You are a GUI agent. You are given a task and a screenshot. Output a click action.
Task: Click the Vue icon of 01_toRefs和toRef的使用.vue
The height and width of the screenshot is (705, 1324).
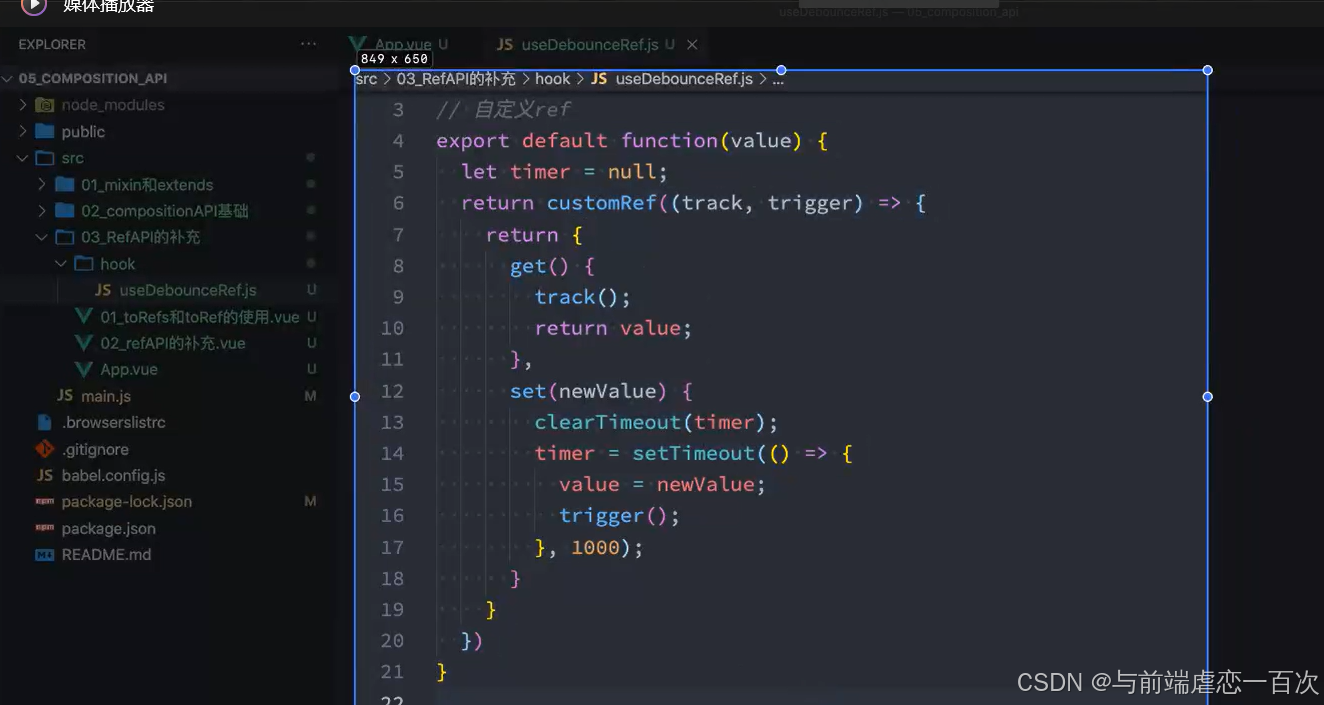point(84,316)
